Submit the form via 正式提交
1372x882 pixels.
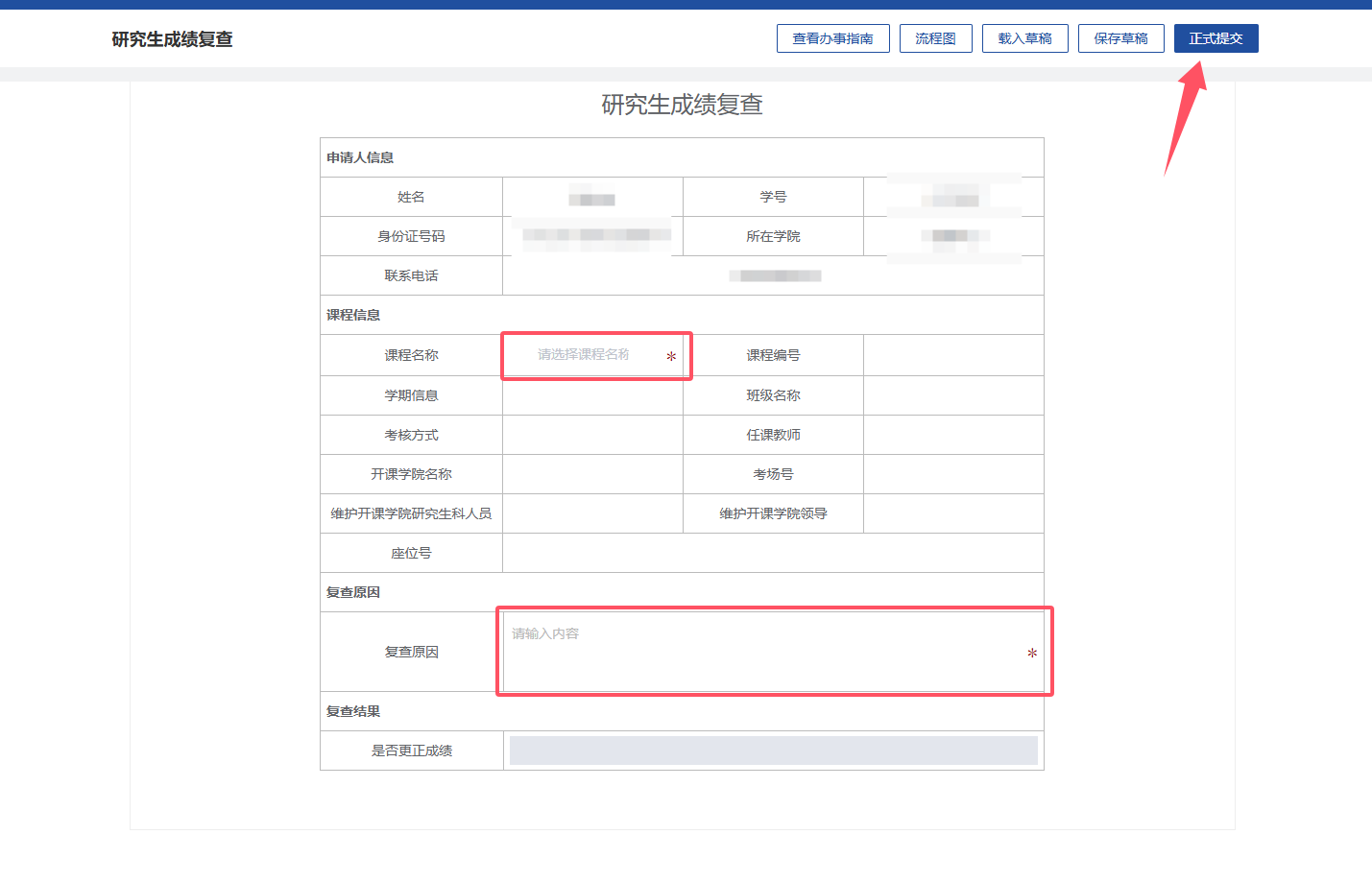1216,38
